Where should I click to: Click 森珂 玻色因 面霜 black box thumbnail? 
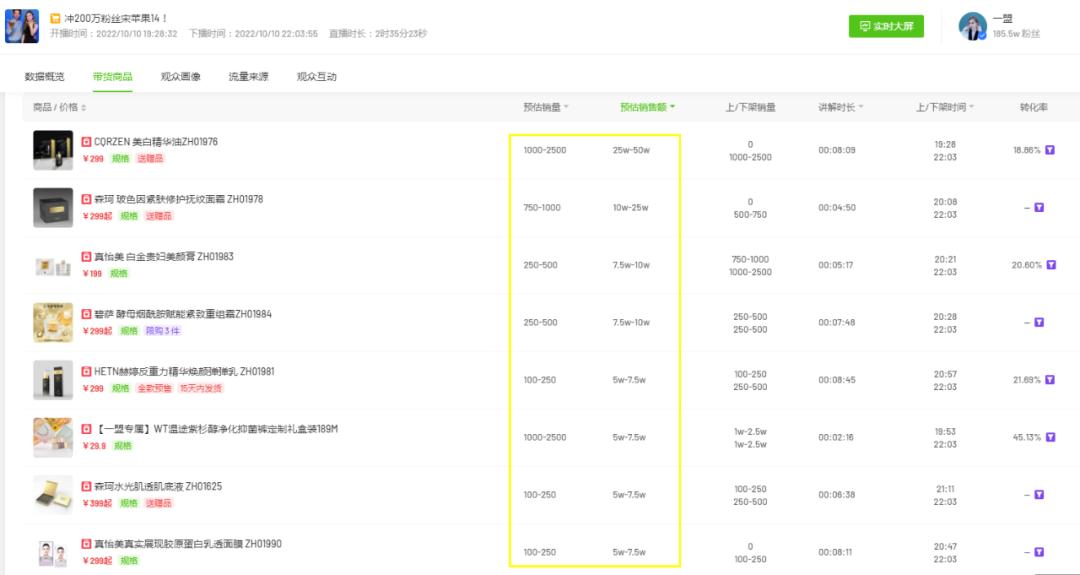click(53, 207)
